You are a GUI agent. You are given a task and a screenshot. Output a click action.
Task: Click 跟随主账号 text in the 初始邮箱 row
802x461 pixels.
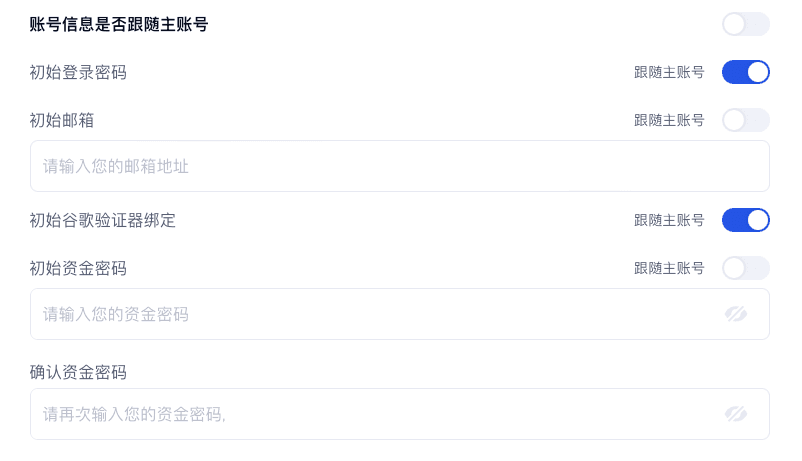tap(669, 120)
